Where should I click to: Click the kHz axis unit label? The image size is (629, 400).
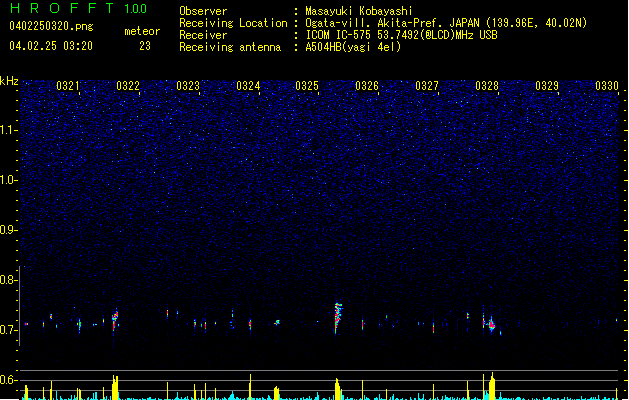pos(9,81)
